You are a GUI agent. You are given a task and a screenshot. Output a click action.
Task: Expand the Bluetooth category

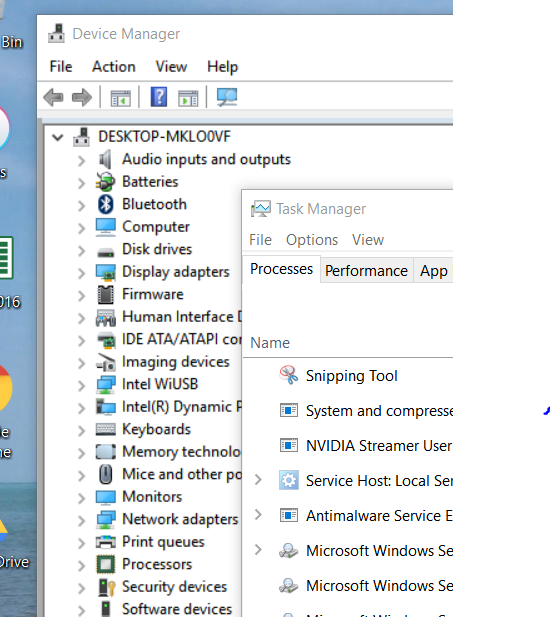point(81,205)
